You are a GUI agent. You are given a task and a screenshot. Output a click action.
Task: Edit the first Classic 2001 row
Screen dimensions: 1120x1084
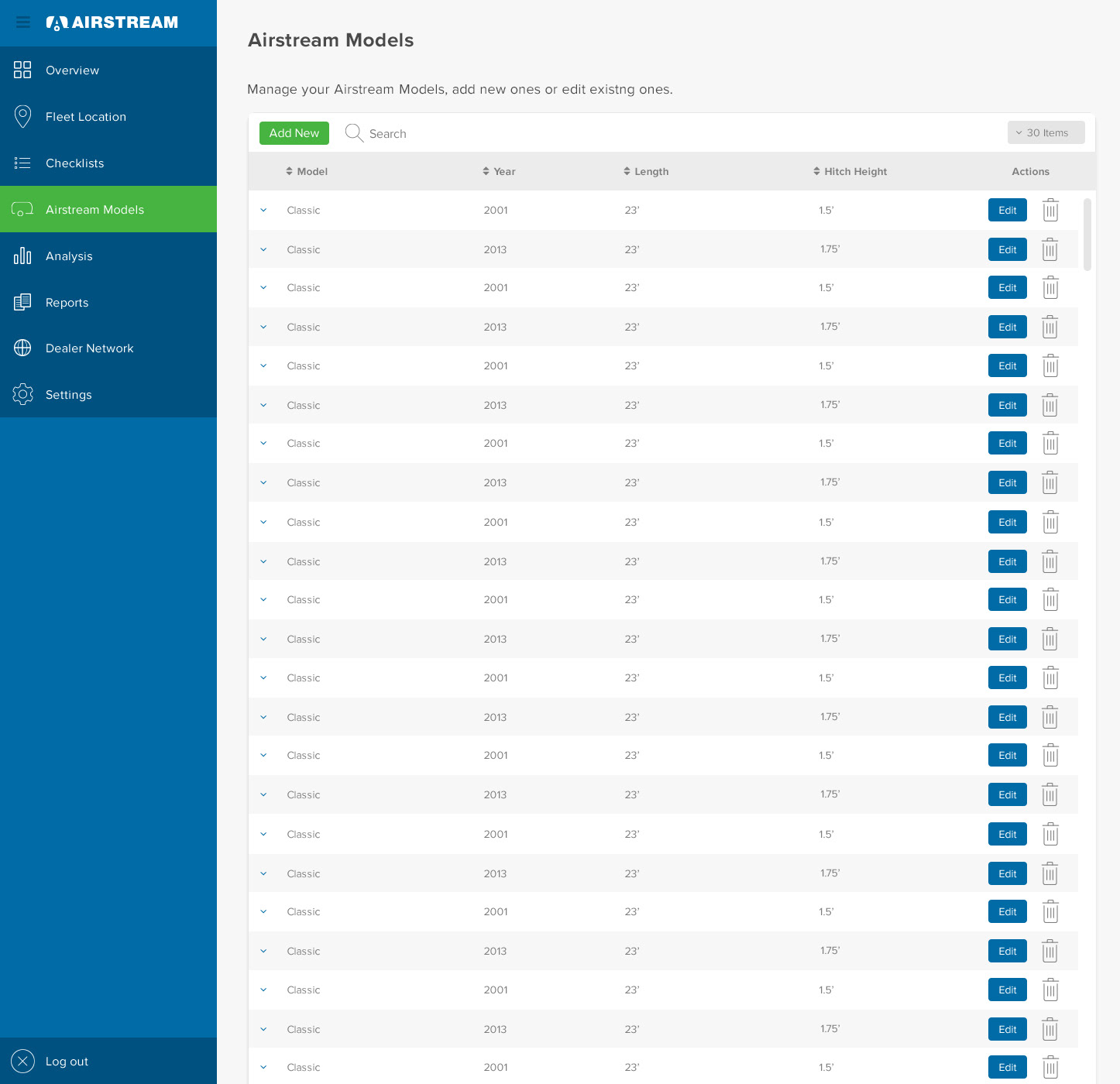pos(1008,210)
